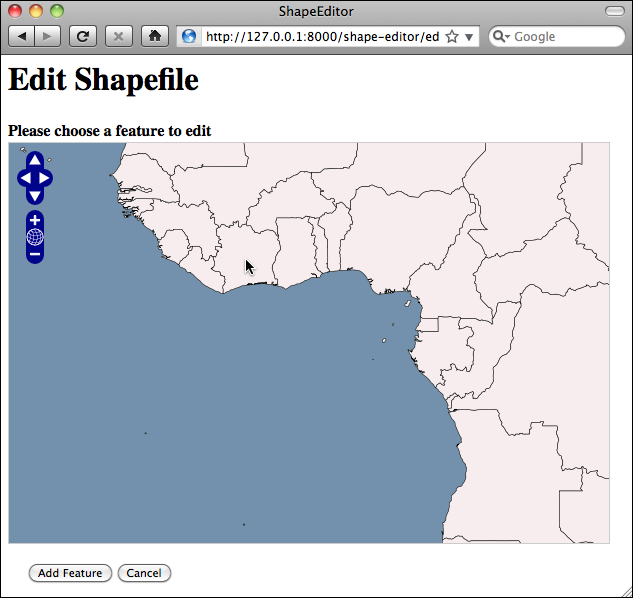Pan the map west with left arrow
Image resolution: width=633 pixels, height=598 pixels.
(25, 178)
